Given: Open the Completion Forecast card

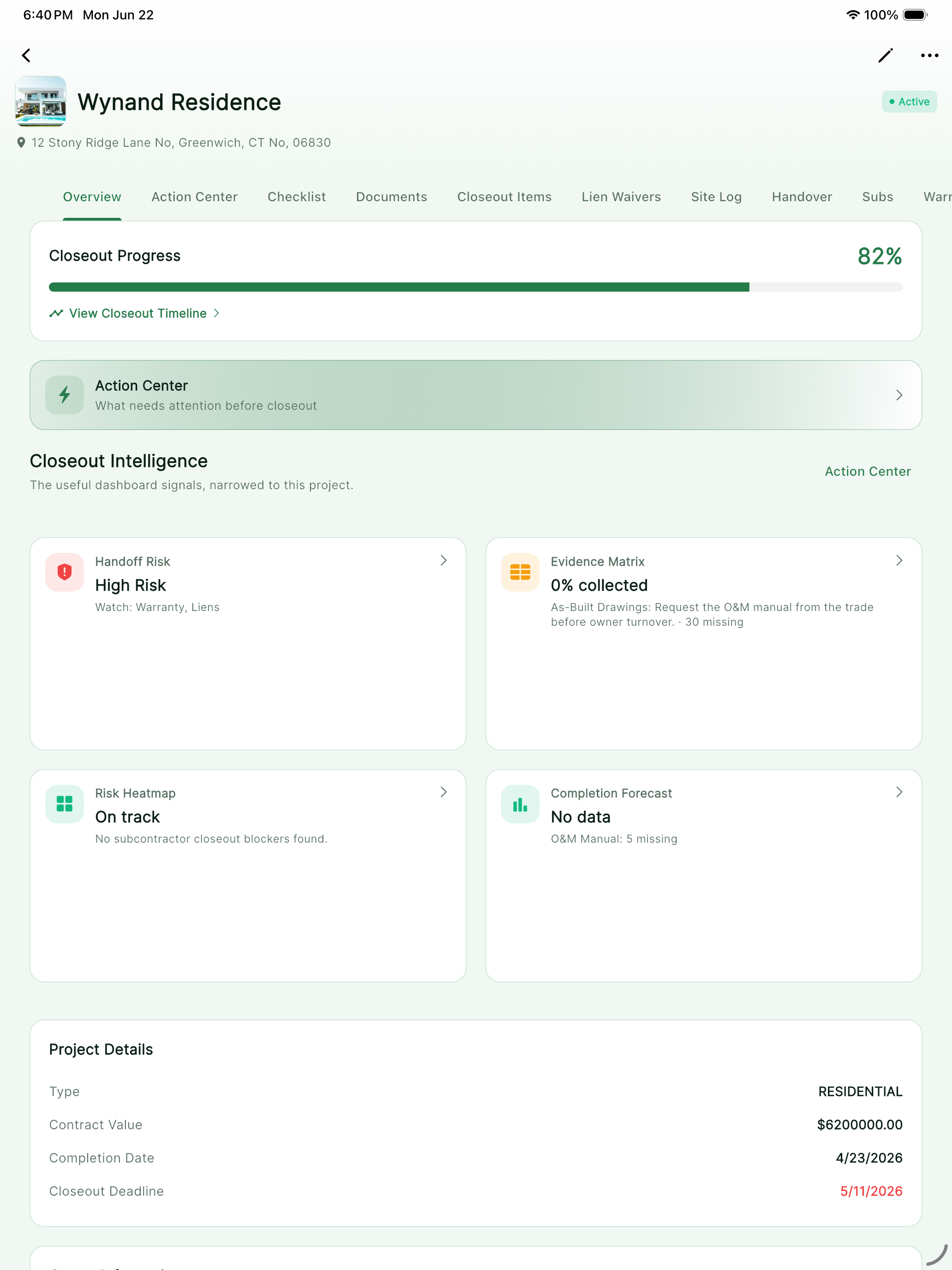Looking at the screenshot, I should tap(703, 875).
